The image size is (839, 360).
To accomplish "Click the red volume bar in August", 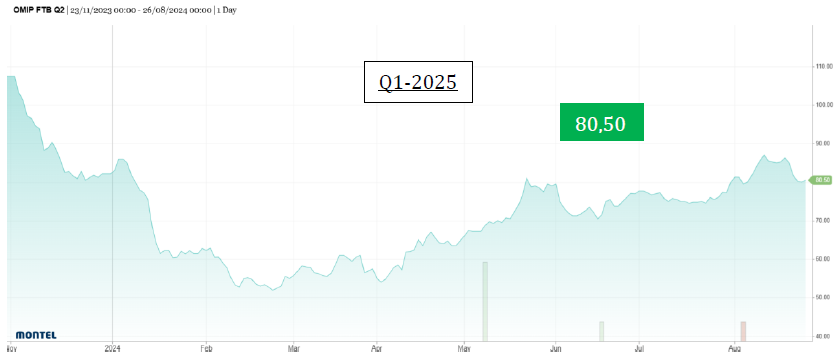I will pyautogui.click(x=743, y=331).
